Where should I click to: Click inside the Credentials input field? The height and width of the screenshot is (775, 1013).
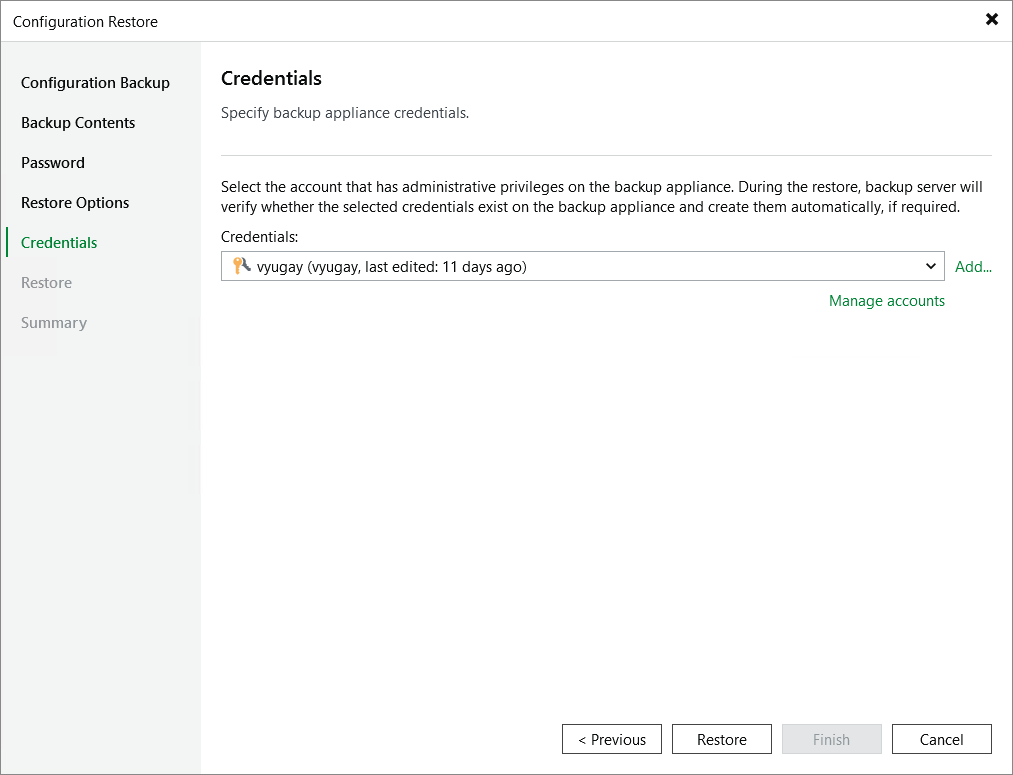click(500, 266)
